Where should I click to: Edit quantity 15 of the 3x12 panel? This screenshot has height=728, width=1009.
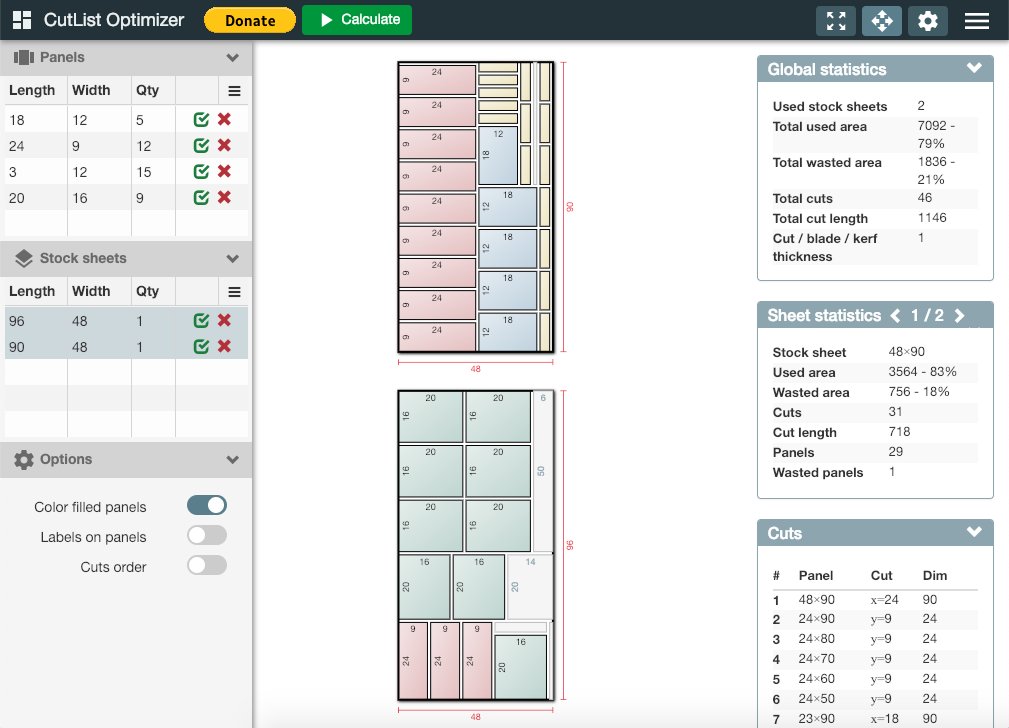[x=153, y=172]
